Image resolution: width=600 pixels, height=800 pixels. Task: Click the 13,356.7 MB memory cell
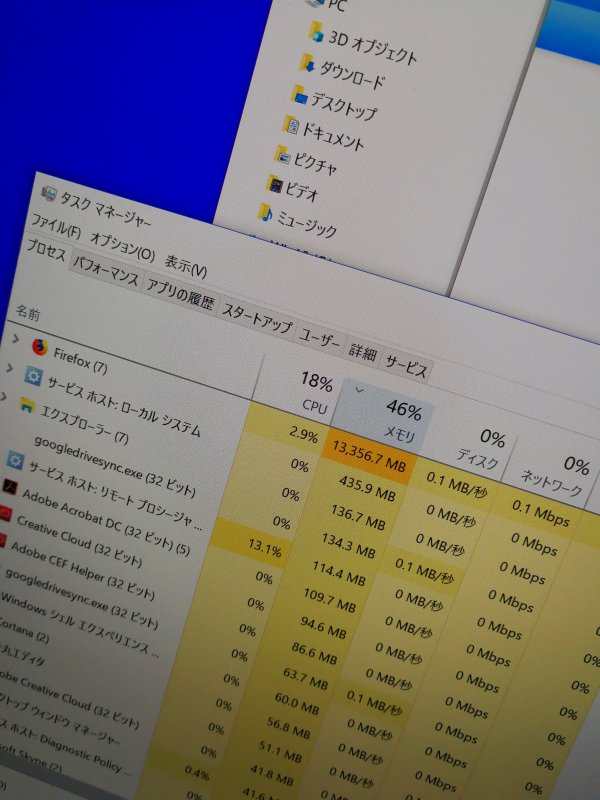coord(368,457)
